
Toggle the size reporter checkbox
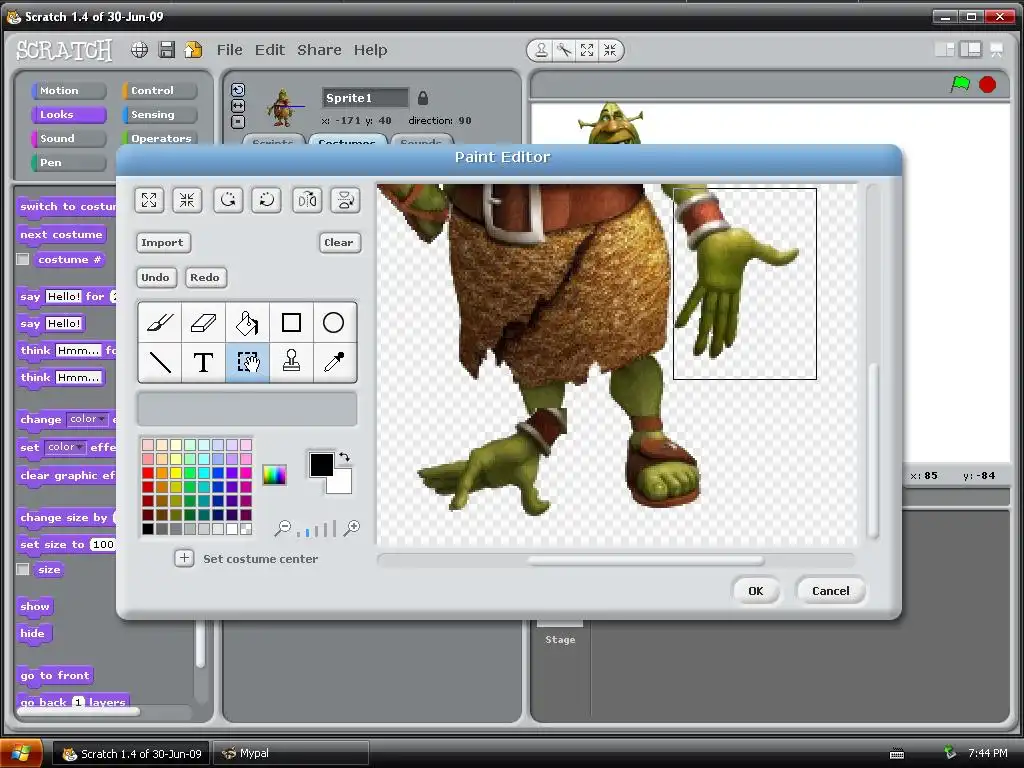tap(23, 569)
